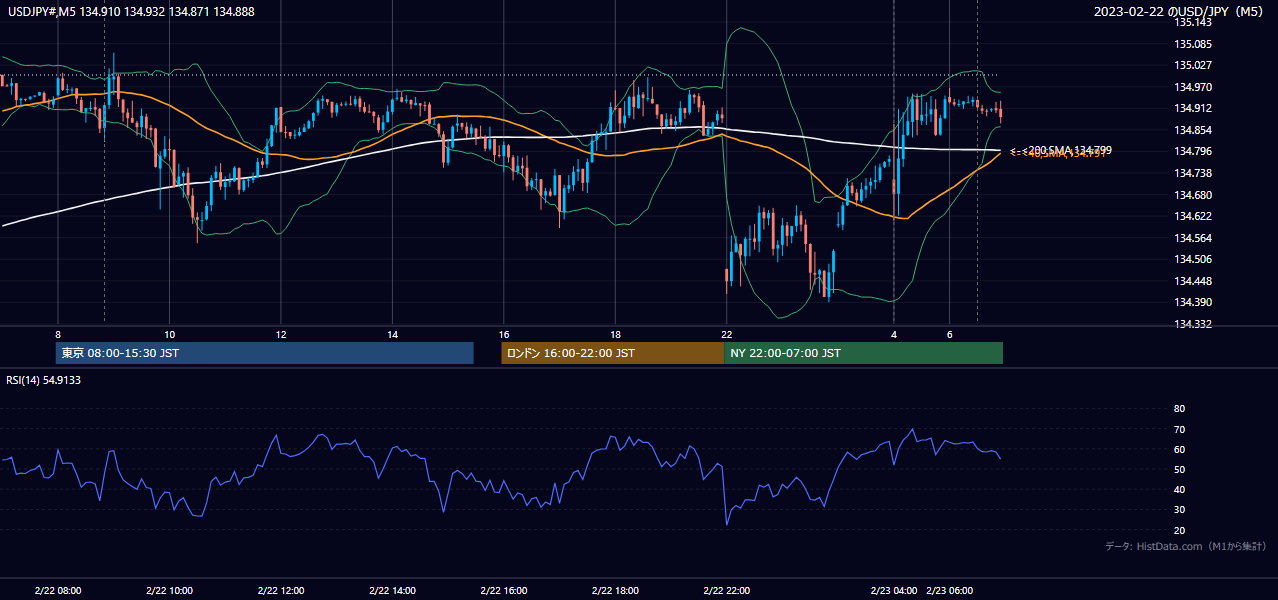Click the 134.506 price axis label
1278x600 pixels.
click(x=1193, y=259)
